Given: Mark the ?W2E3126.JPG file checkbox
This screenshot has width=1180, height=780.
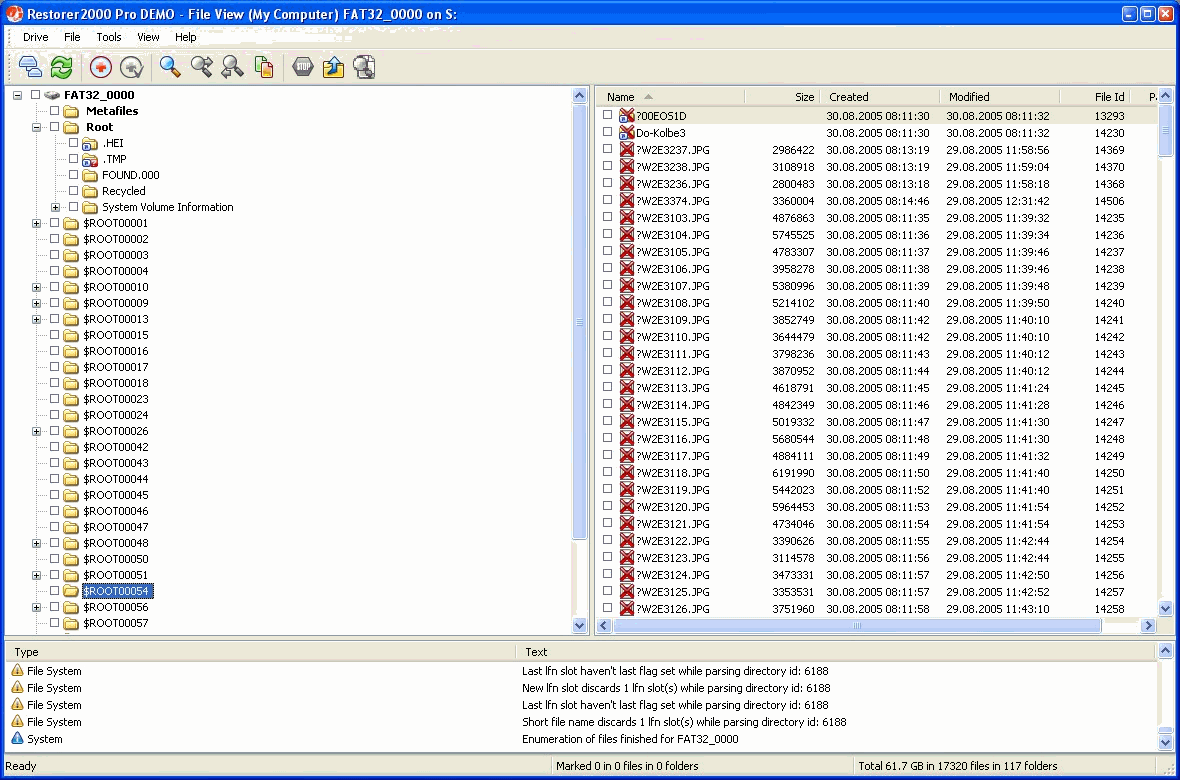Looking at the screenshot, I should (607, 608).
